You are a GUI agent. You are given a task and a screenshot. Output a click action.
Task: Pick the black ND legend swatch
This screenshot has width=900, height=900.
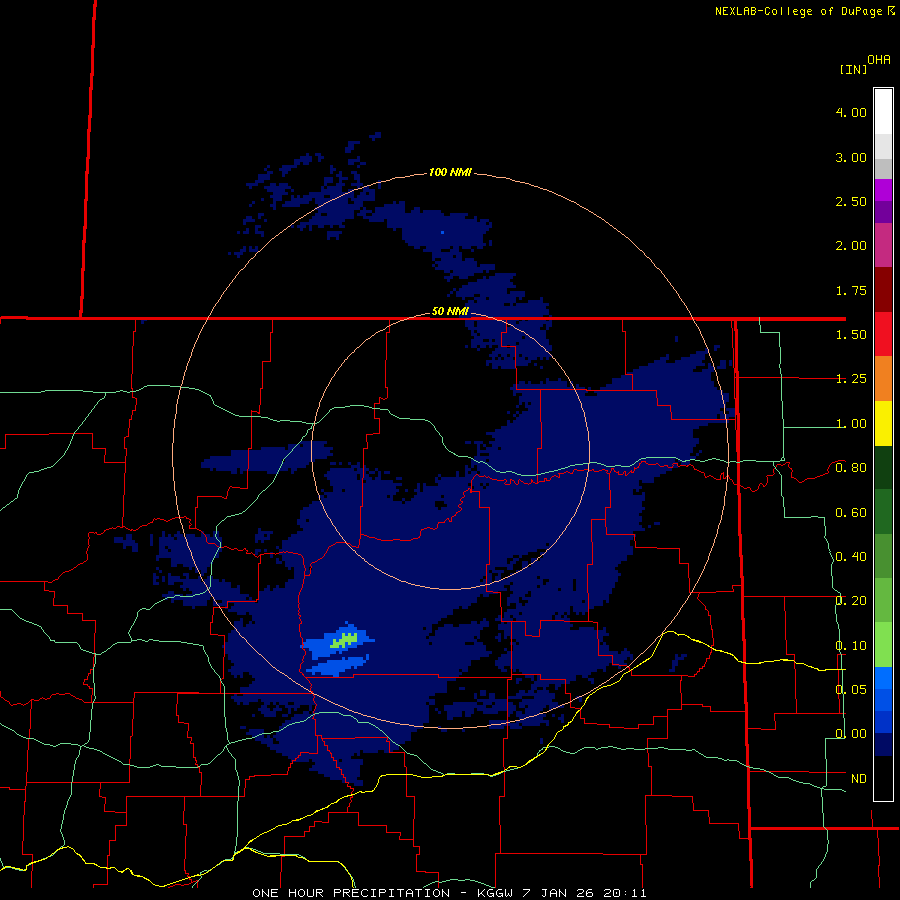click(883, 778)
